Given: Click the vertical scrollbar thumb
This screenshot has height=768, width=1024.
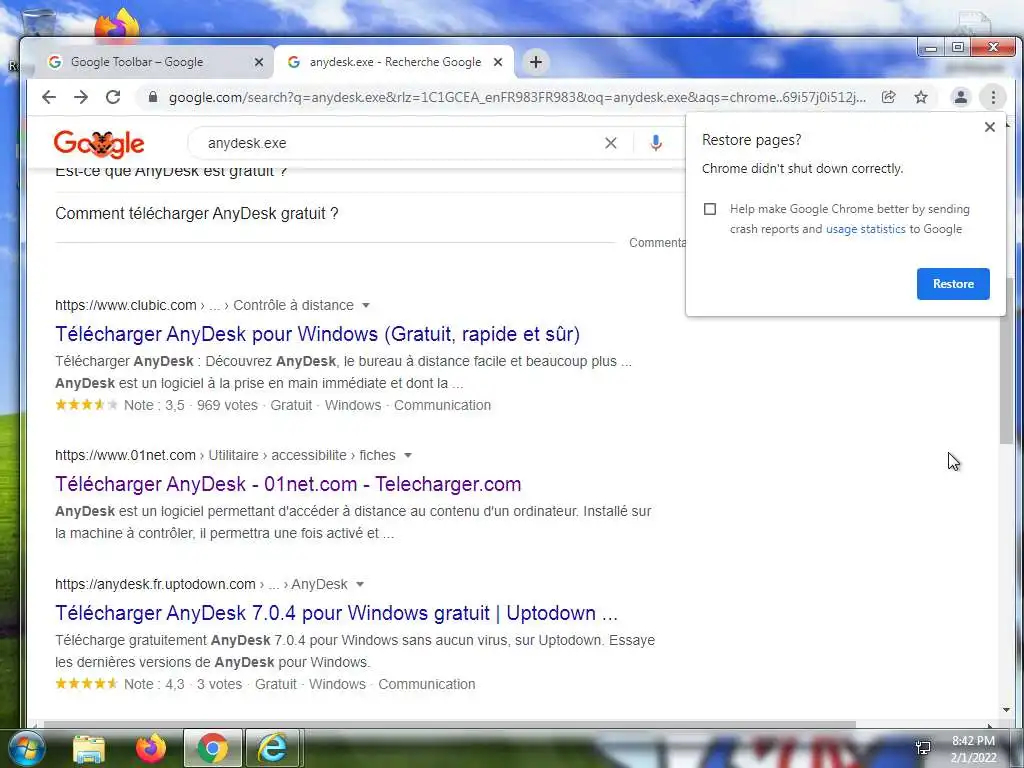Looking at the screenshot, I should coord(1006,359).
